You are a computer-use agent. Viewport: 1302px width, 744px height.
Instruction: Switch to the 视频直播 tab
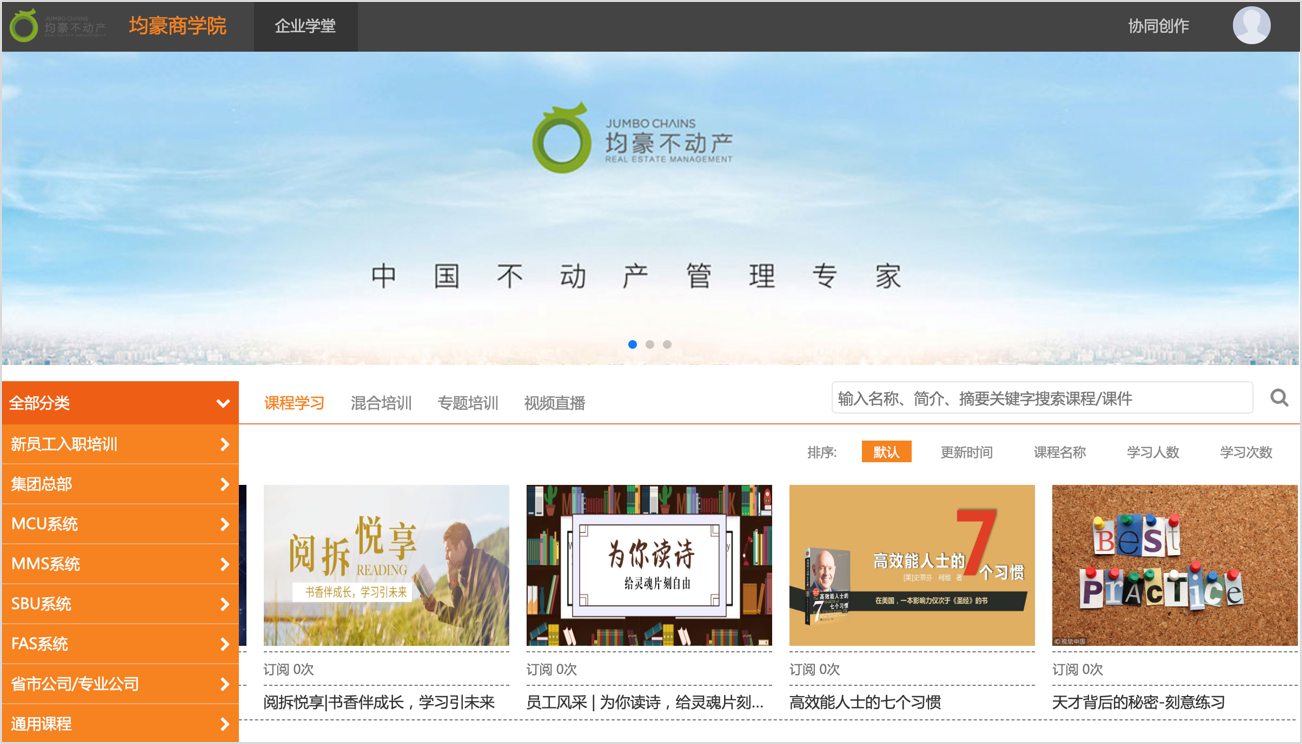pyautogui.click(x=554, y=403)
